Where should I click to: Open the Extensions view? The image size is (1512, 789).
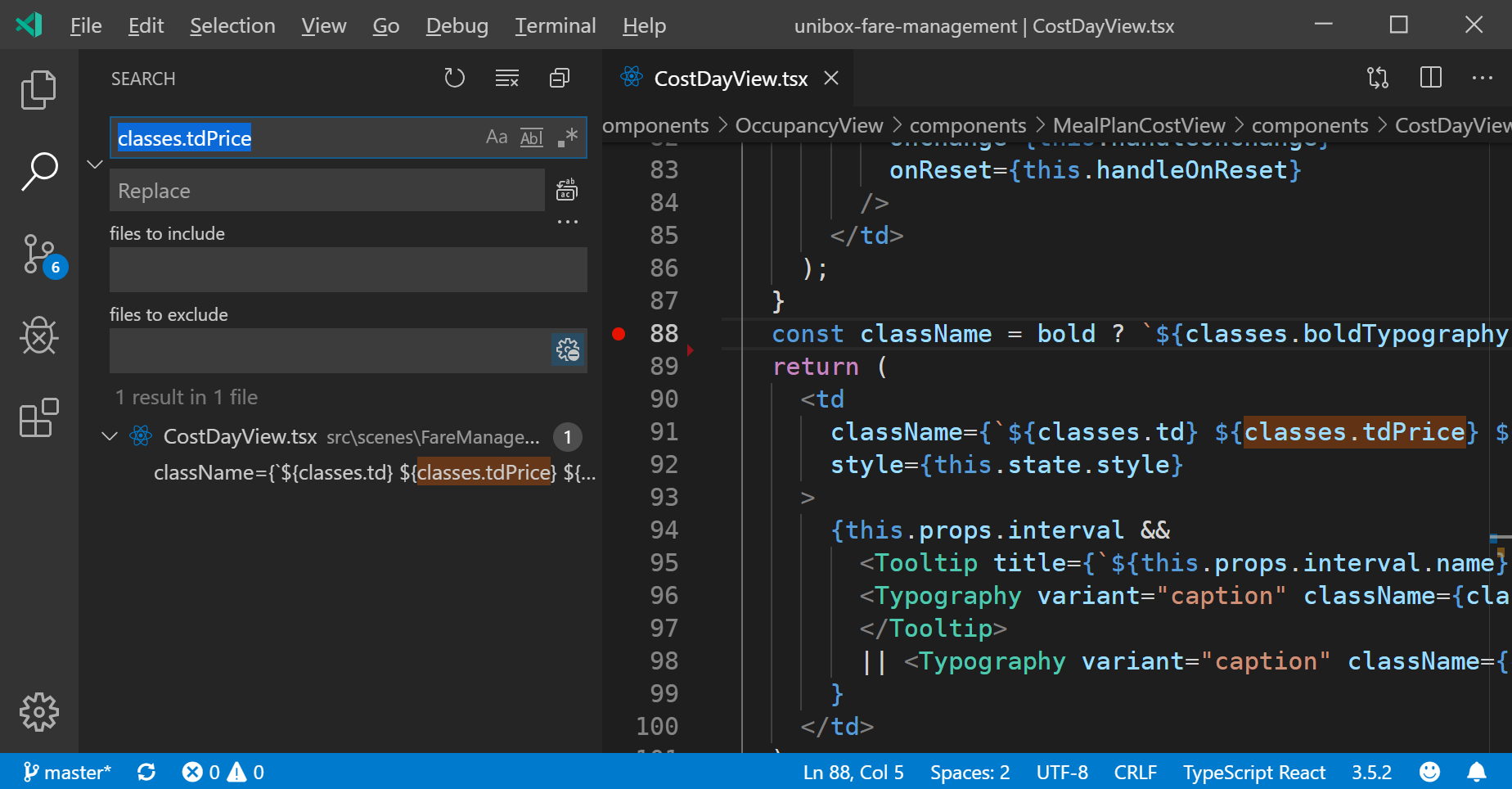pos(38,418)
